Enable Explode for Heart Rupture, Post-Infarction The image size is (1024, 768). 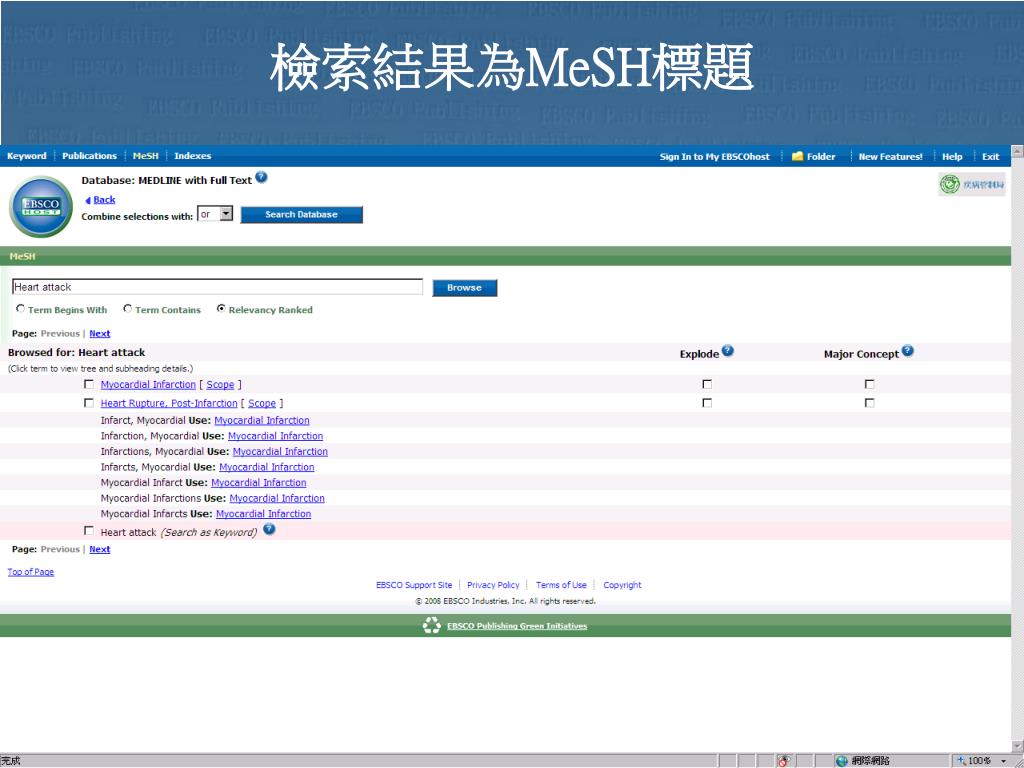tap(707, 403)
